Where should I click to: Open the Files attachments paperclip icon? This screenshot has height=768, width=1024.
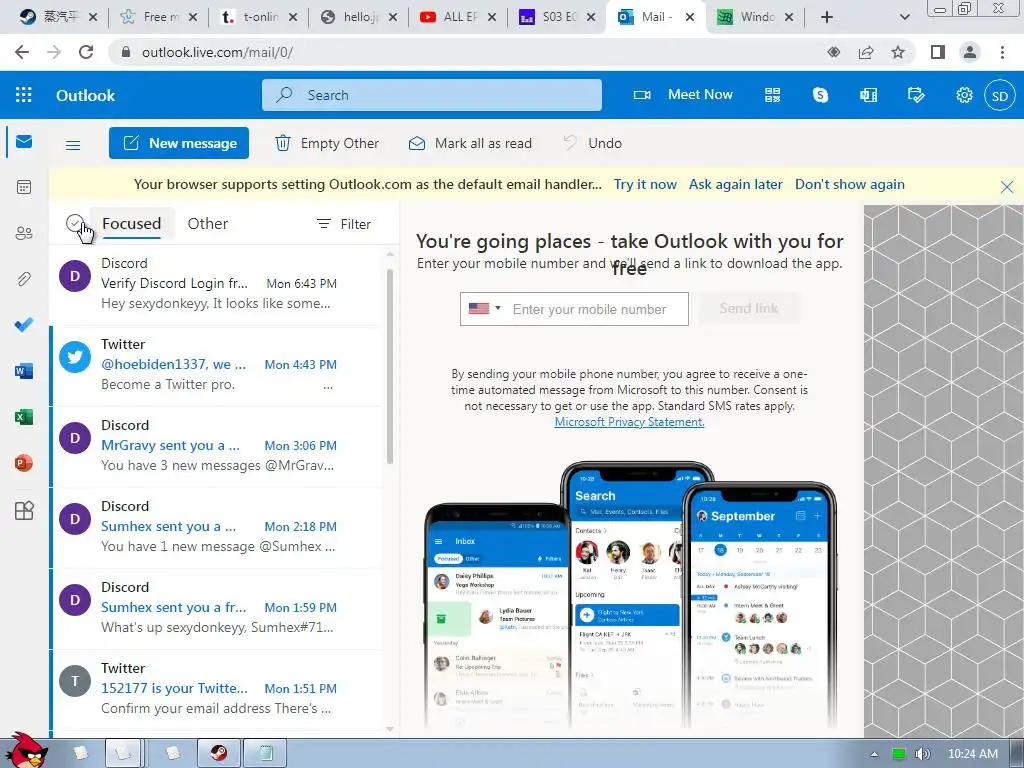[24, 280]
